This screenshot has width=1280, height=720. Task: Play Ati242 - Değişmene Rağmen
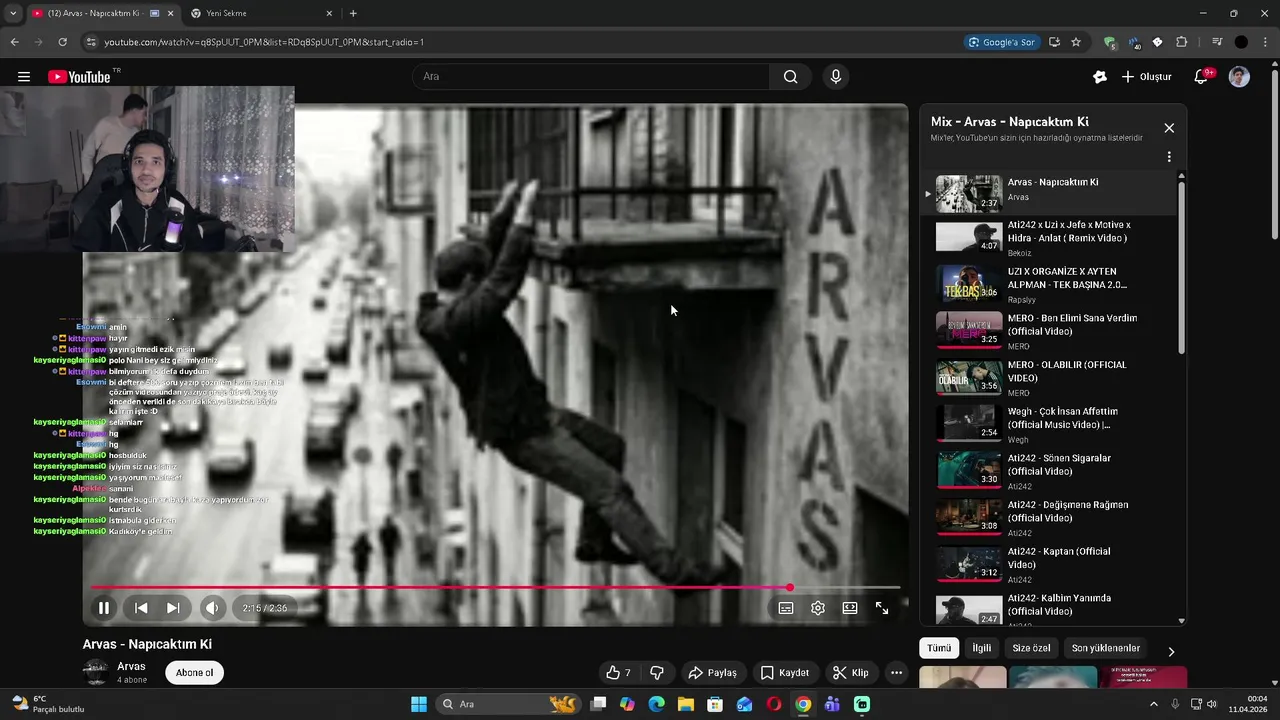1048,517
